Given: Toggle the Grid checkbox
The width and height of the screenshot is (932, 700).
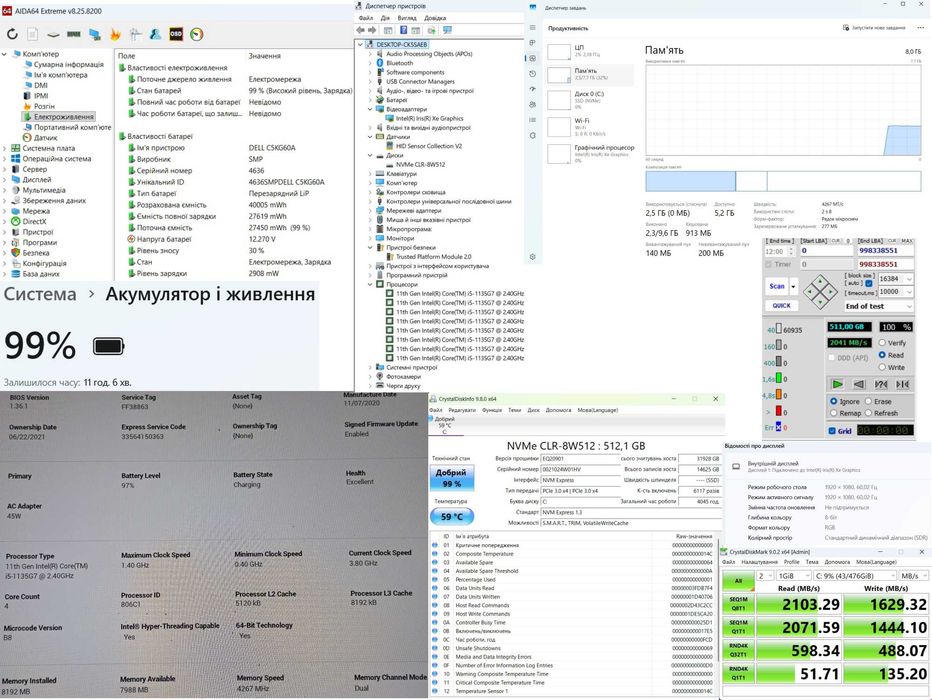Looking at the screenshot, I should click(x=832, y=431).
